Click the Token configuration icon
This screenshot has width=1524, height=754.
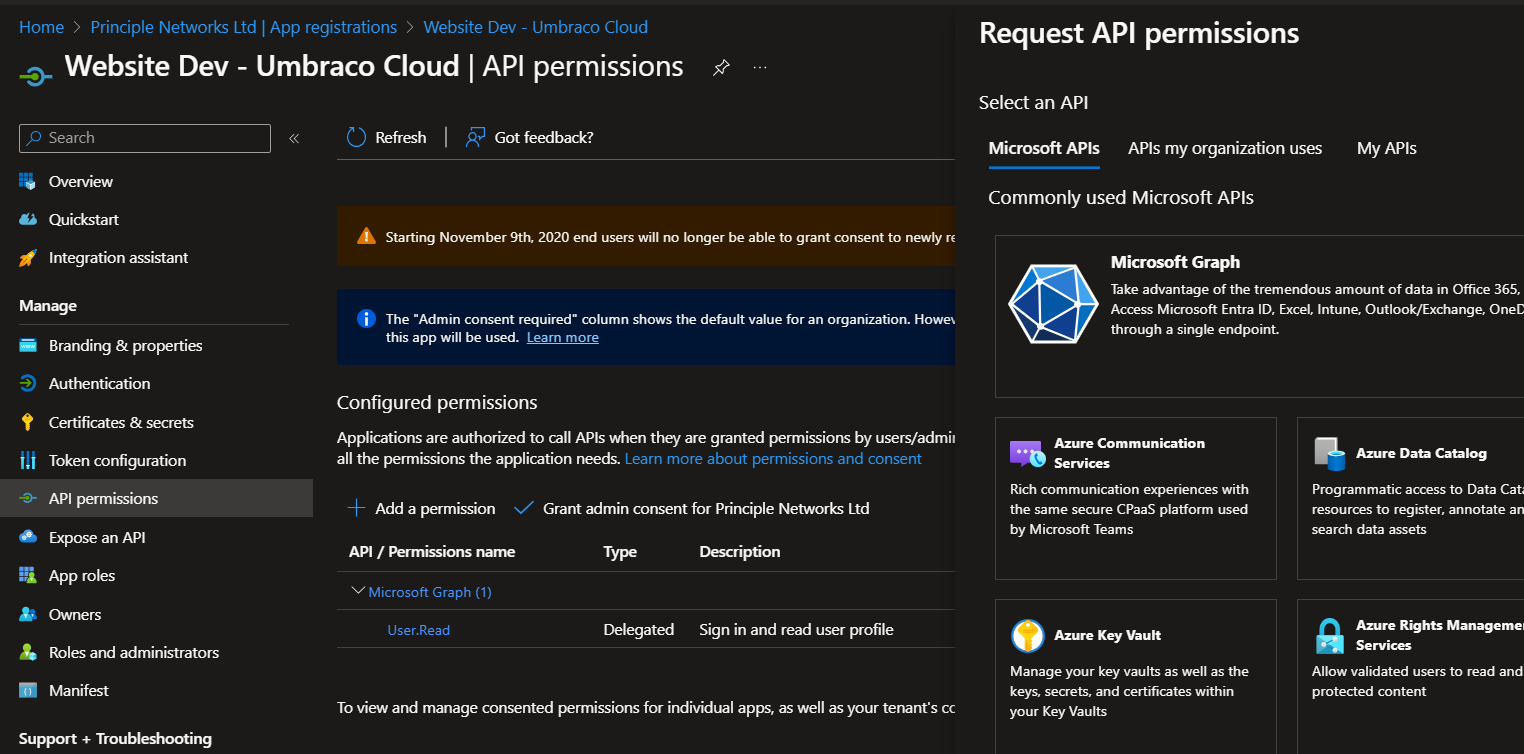click(x=28, y=460)
